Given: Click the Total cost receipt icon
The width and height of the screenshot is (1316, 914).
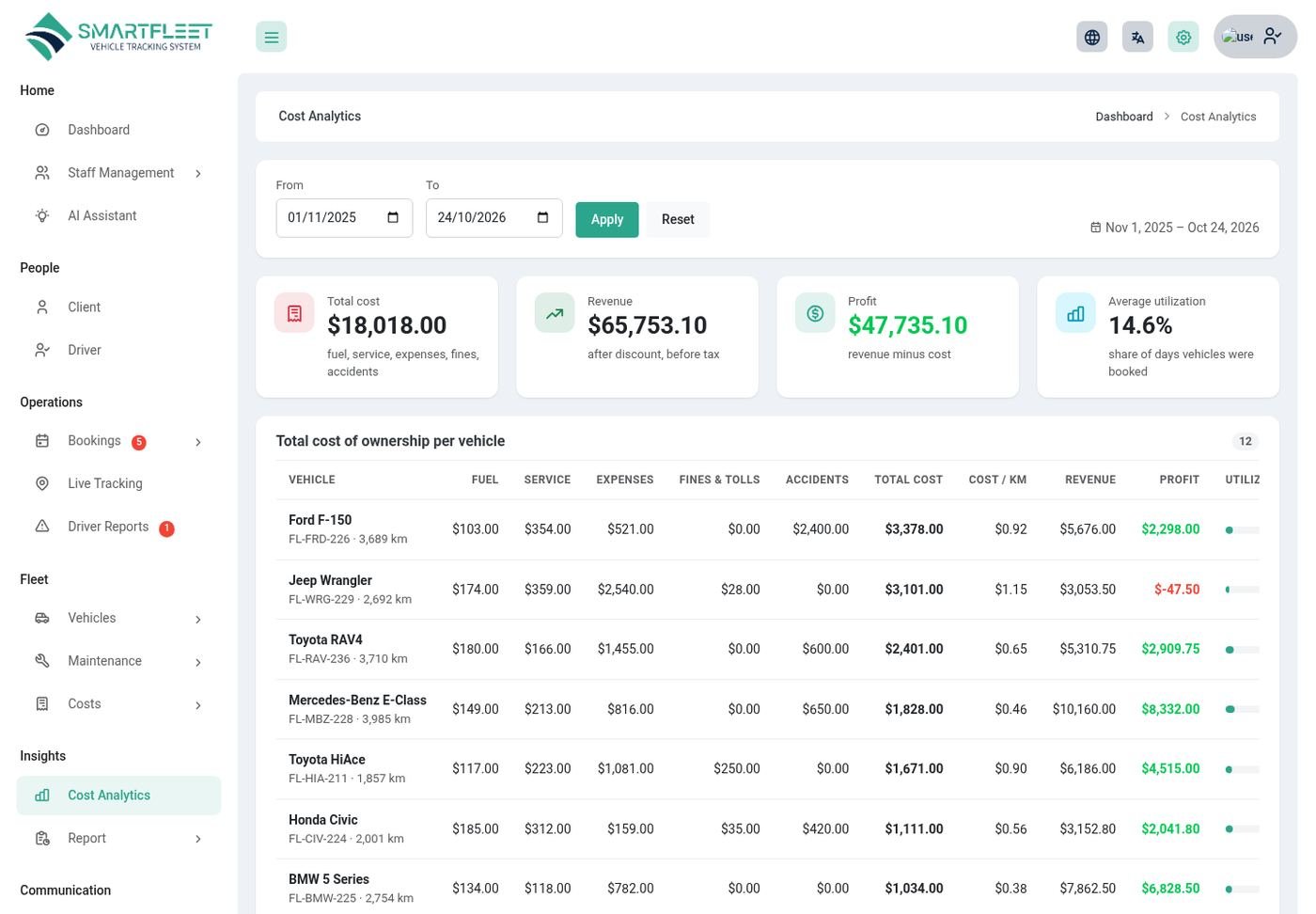Looking at the screenshot, I should (294, 313).
